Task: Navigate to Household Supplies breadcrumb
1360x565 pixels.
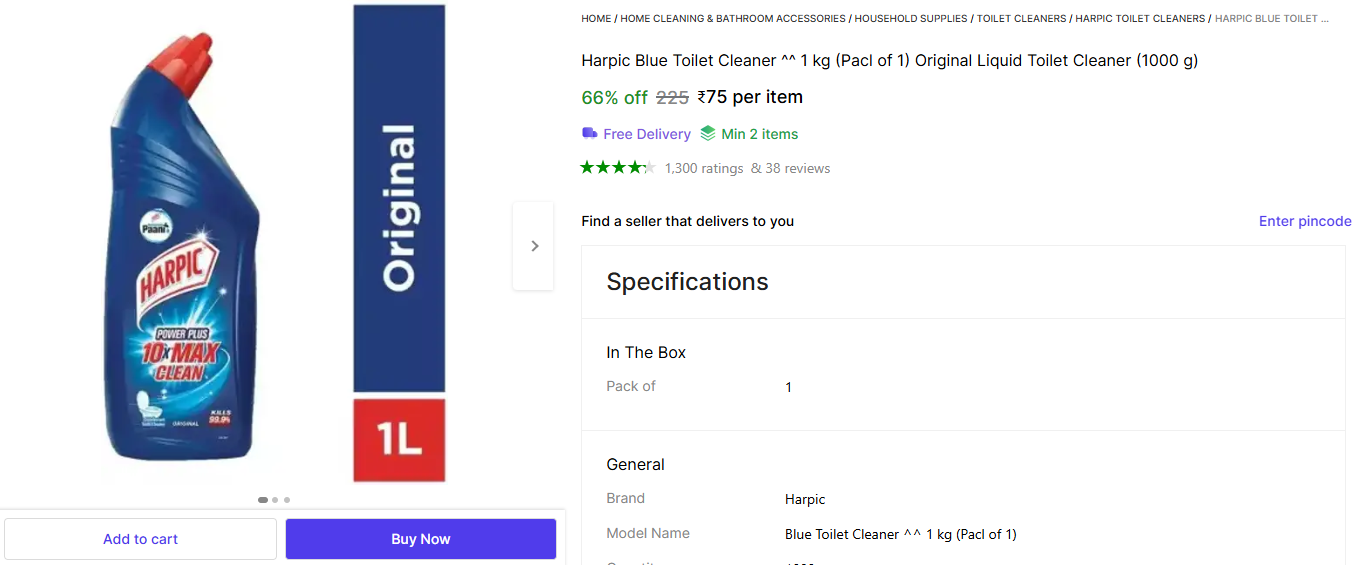Action: point(911,19)
